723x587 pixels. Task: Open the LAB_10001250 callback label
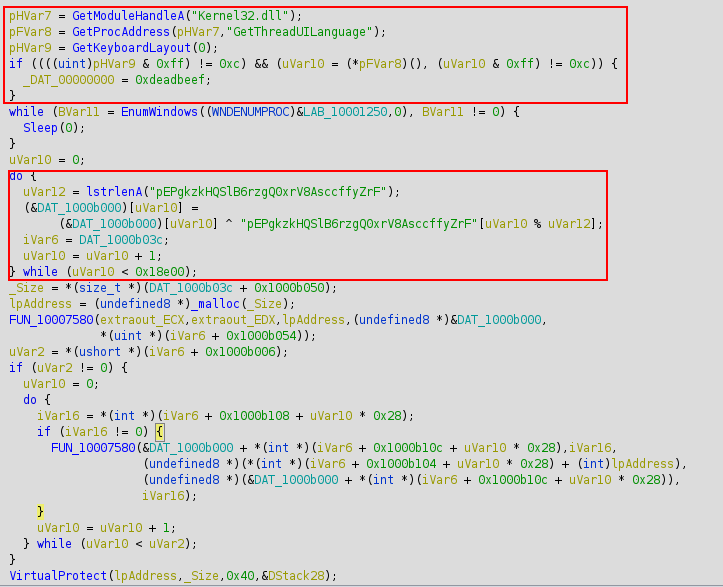point(345,112)
